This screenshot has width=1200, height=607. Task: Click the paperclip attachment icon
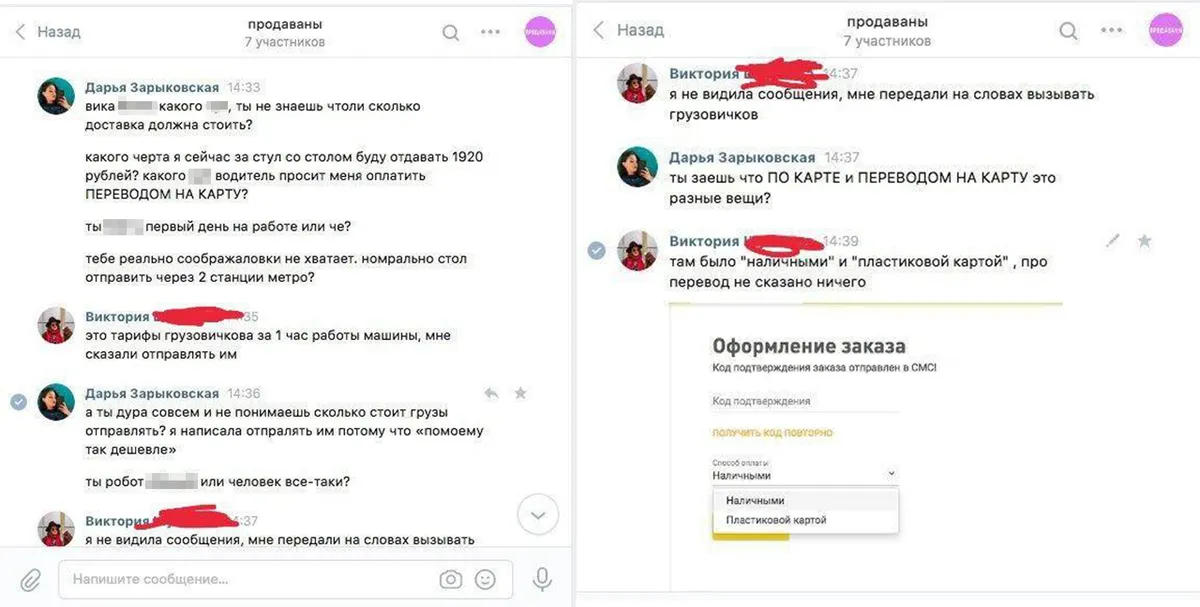pyautogui.click(x=31, y=578)
